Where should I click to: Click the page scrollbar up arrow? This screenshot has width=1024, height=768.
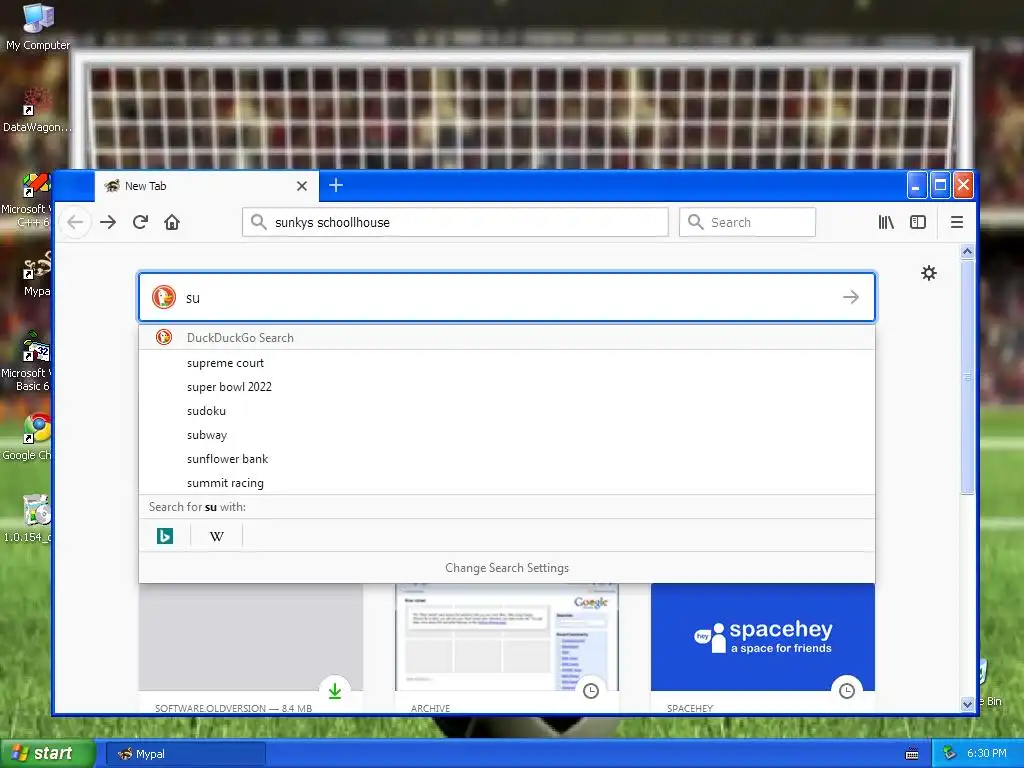[x=968, y=251]
